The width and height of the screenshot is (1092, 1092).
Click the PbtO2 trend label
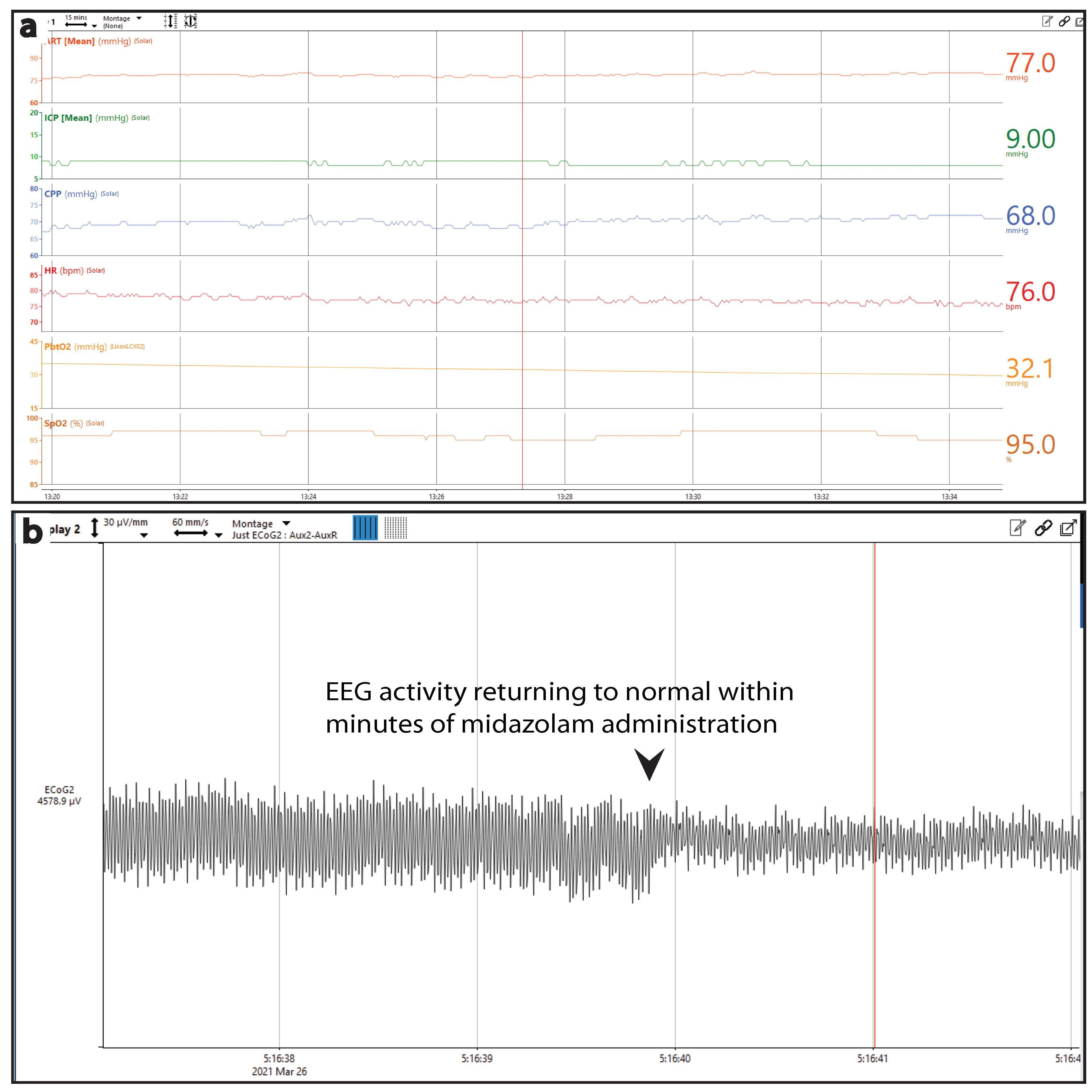pos(58,346)
